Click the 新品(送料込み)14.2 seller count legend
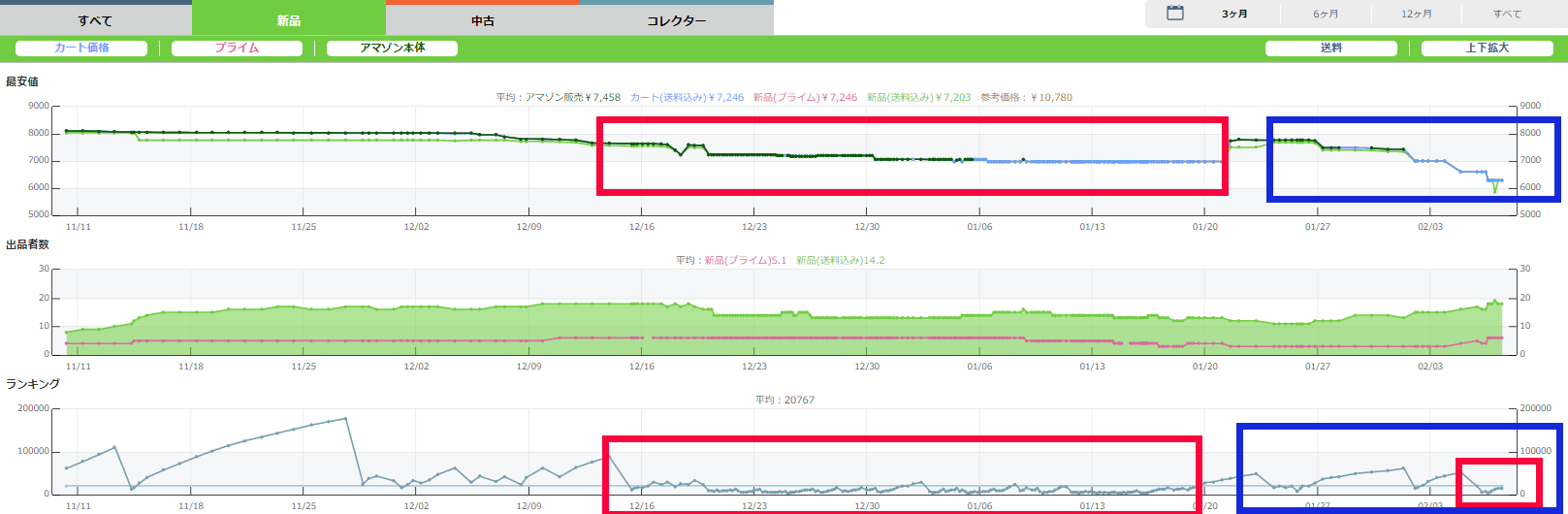This screenshot has height=514, width=1568. [840, 260]
